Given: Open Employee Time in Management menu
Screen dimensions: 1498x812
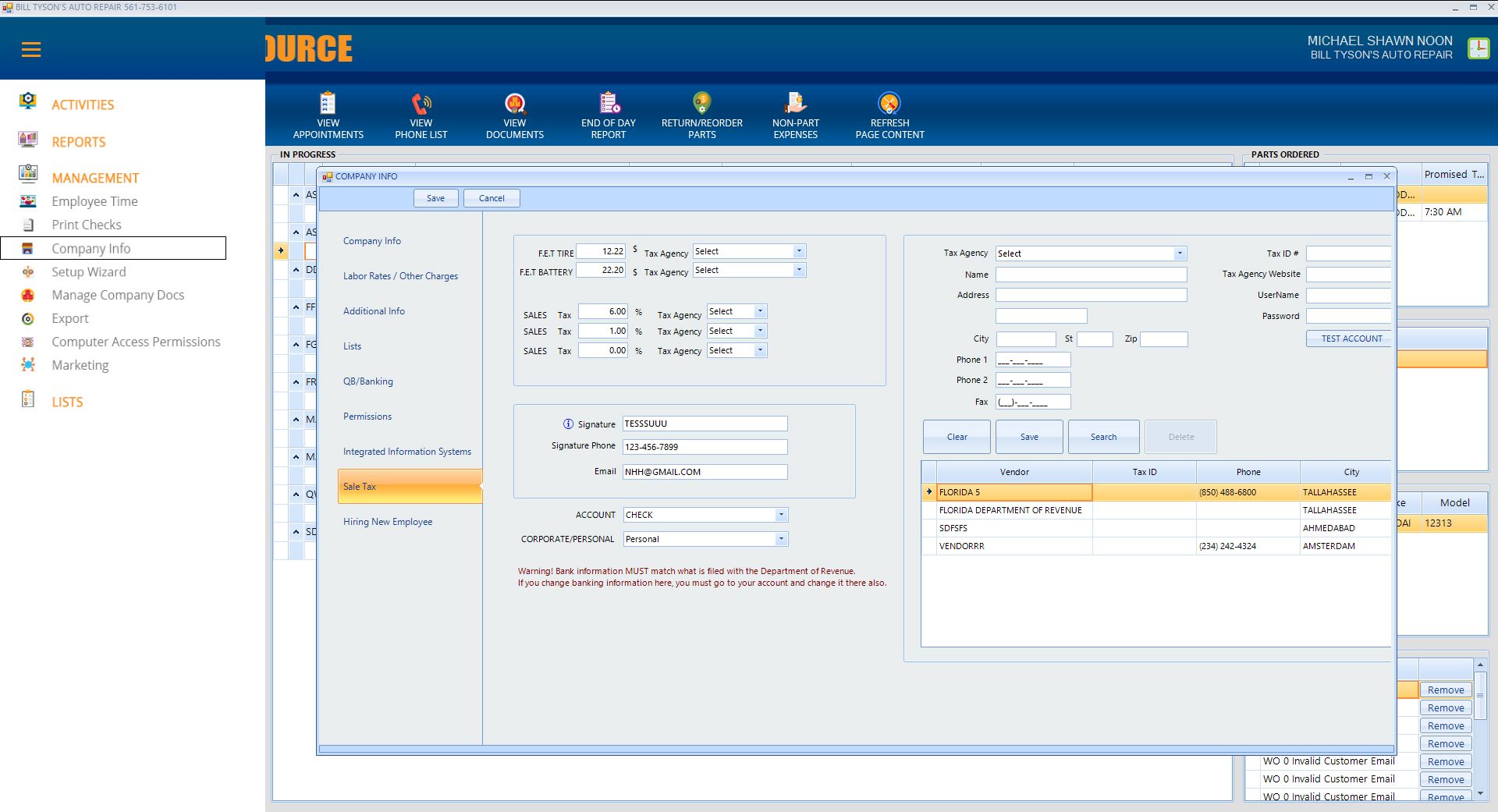Looking at the screenshot, I should pyautogui.click(x=94, y=201).
